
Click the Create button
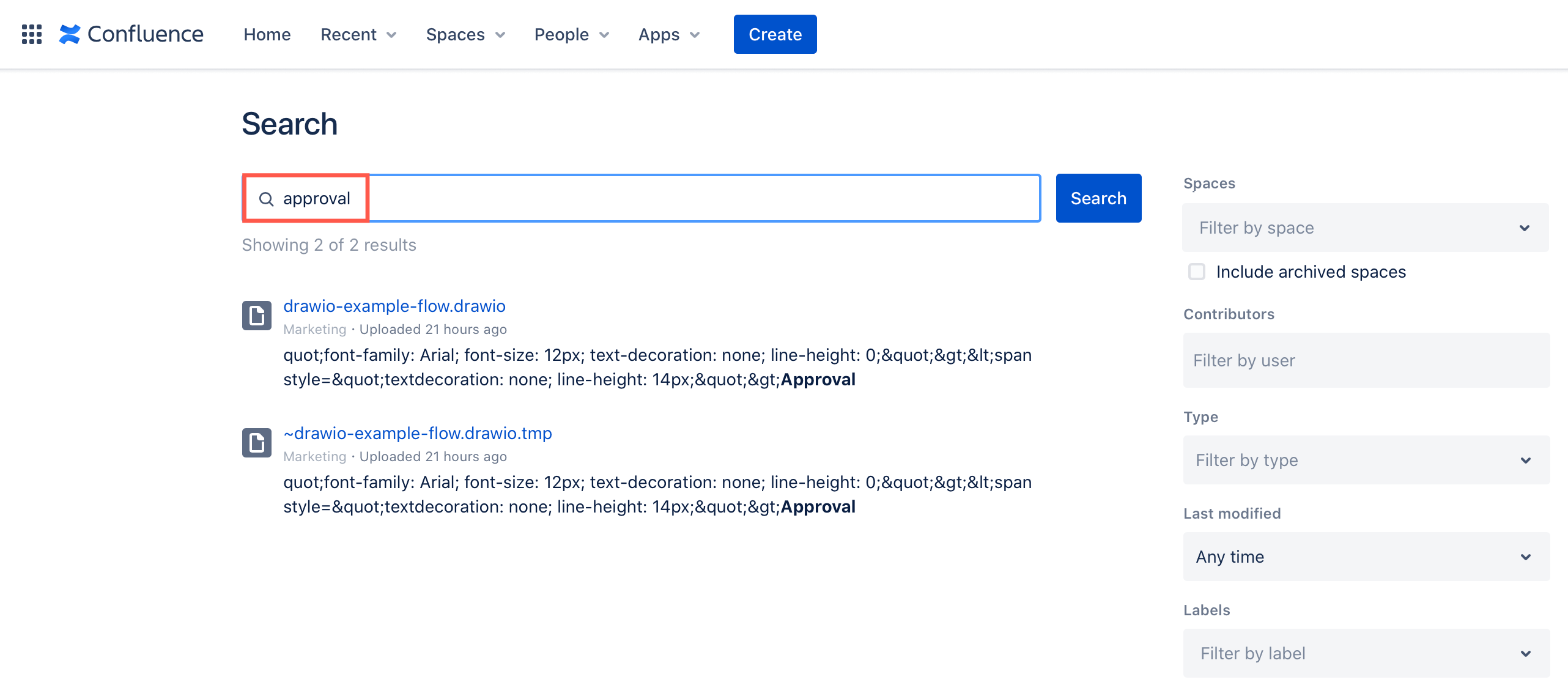click(x=775, y=35)
